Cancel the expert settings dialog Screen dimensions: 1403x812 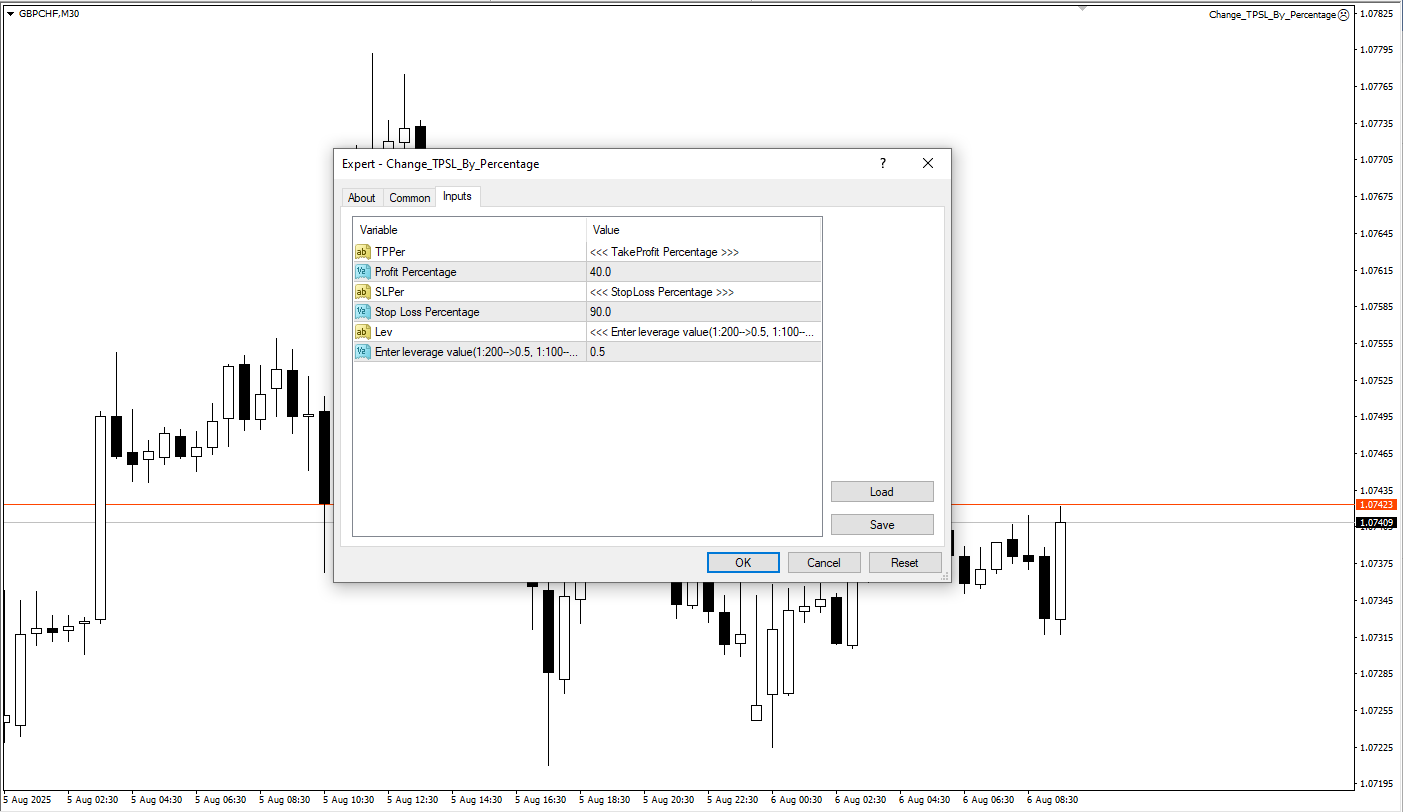point(824,563)
